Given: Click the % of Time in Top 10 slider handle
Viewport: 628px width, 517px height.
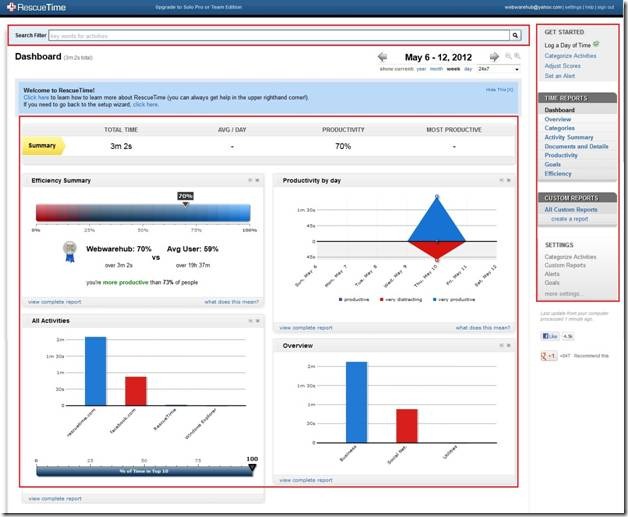Looking at the screenshot, I should 252,467.
